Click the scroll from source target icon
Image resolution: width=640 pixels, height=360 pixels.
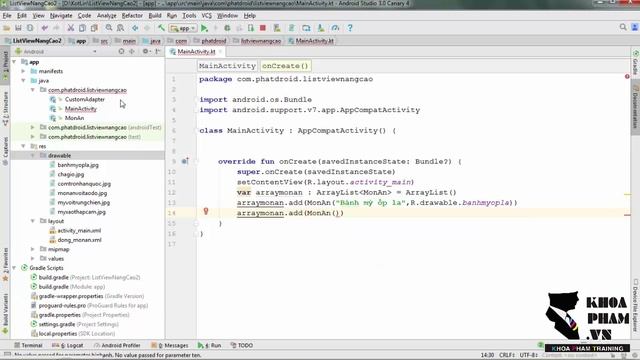pyautogui.click(x=121, y=51)
